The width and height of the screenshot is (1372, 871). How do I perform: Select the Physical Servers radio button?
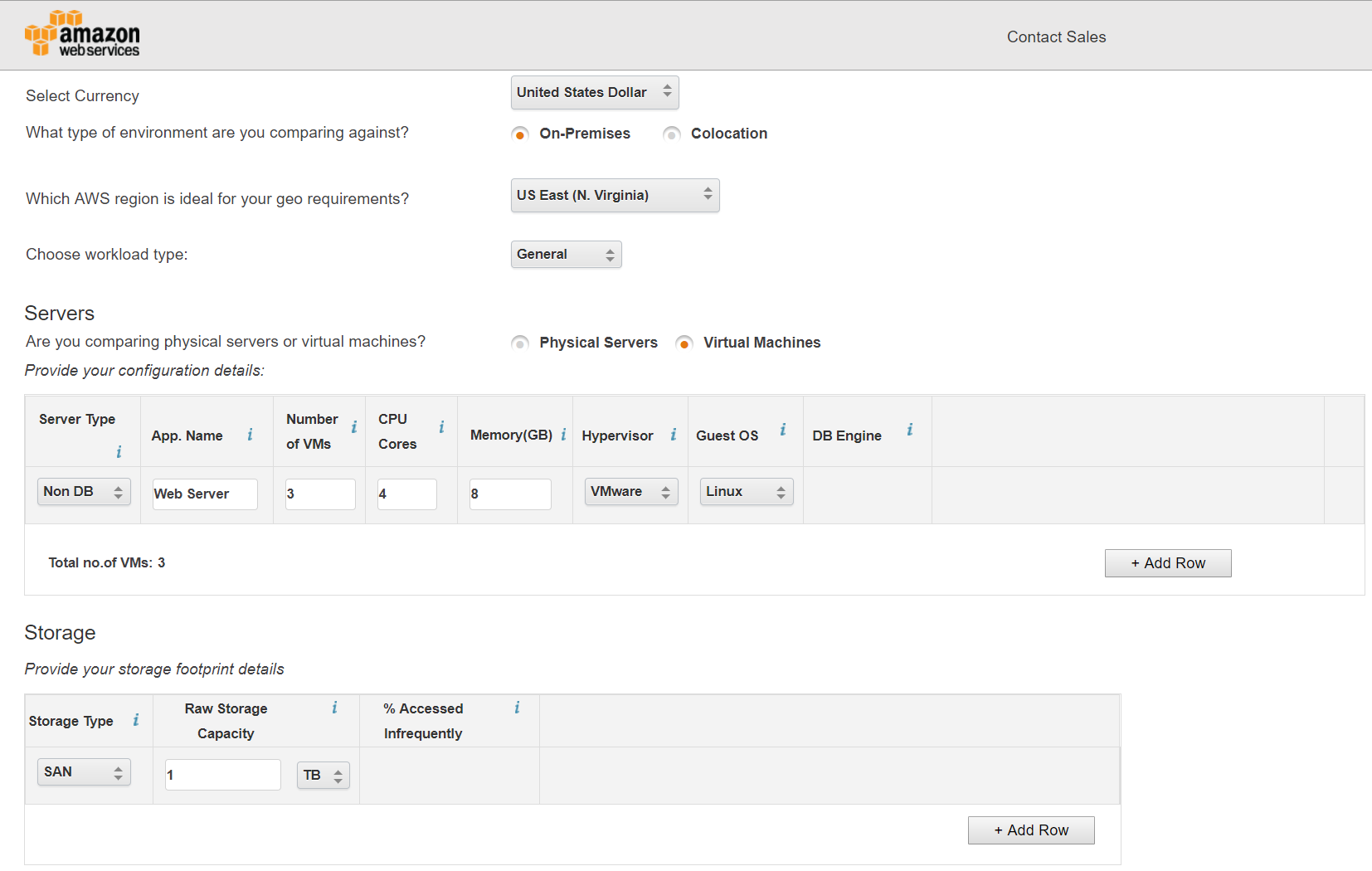(520, 343)
